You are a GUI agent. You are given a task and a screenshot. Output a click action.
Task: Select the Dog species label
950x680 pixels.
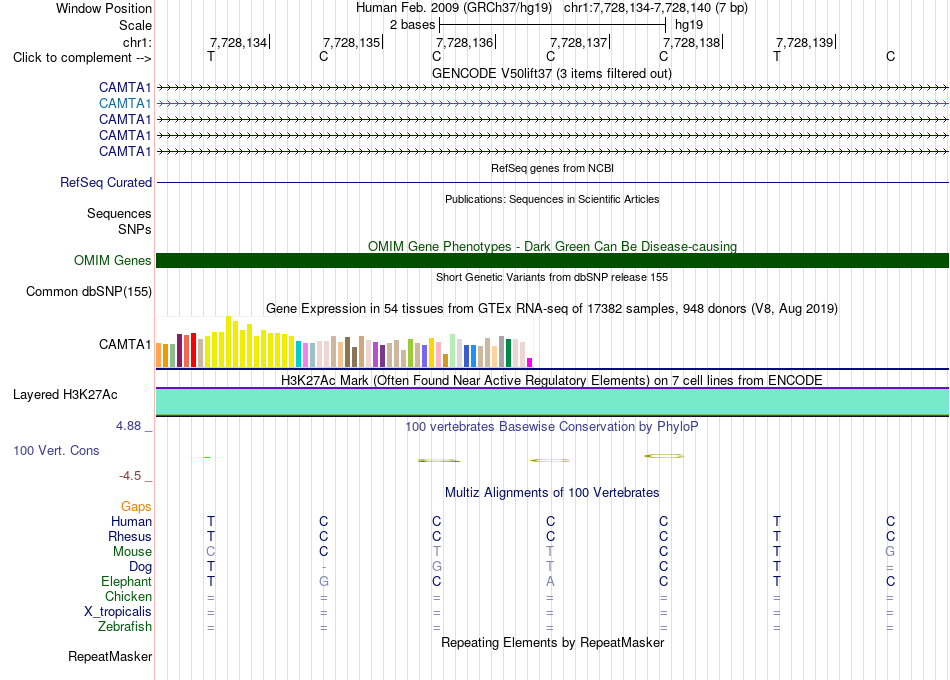[x=141, y=567]
